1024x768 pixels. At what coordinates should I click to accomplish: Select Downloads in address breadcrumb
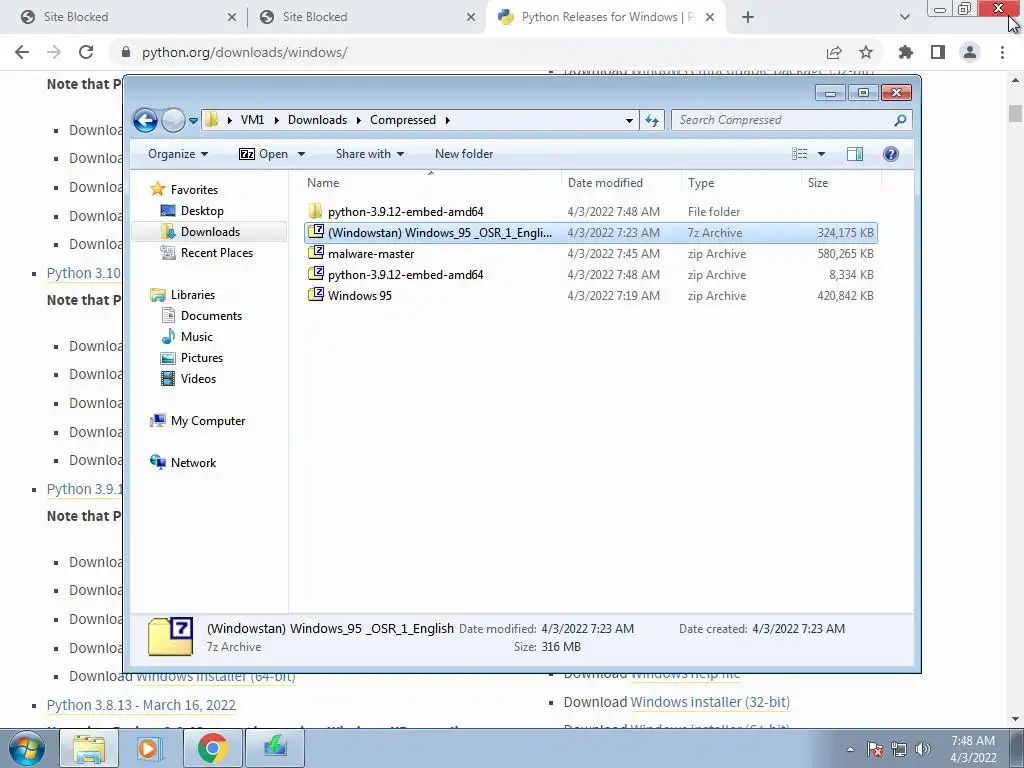pyautogui.click(x=317, y=120)
